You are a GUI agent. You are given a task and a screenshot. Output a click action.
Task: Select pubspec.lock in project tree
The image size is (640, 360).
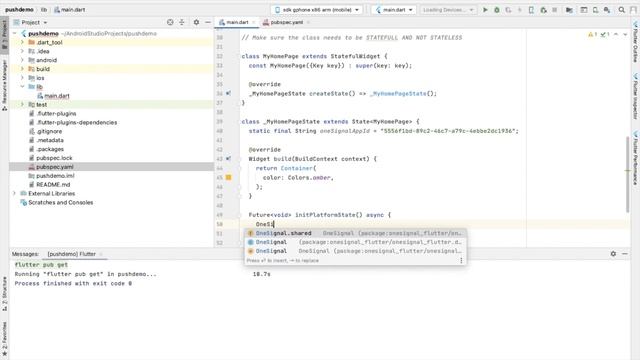pyautogui.click(x=54, y=158)
